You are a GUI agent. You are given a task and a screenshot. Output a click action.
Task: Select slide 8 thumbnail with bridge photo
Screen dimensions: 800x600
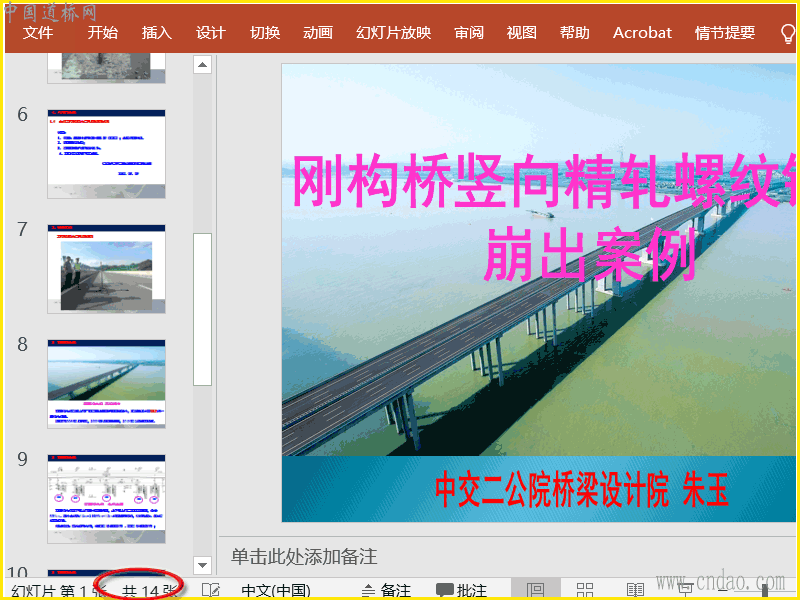106,384
